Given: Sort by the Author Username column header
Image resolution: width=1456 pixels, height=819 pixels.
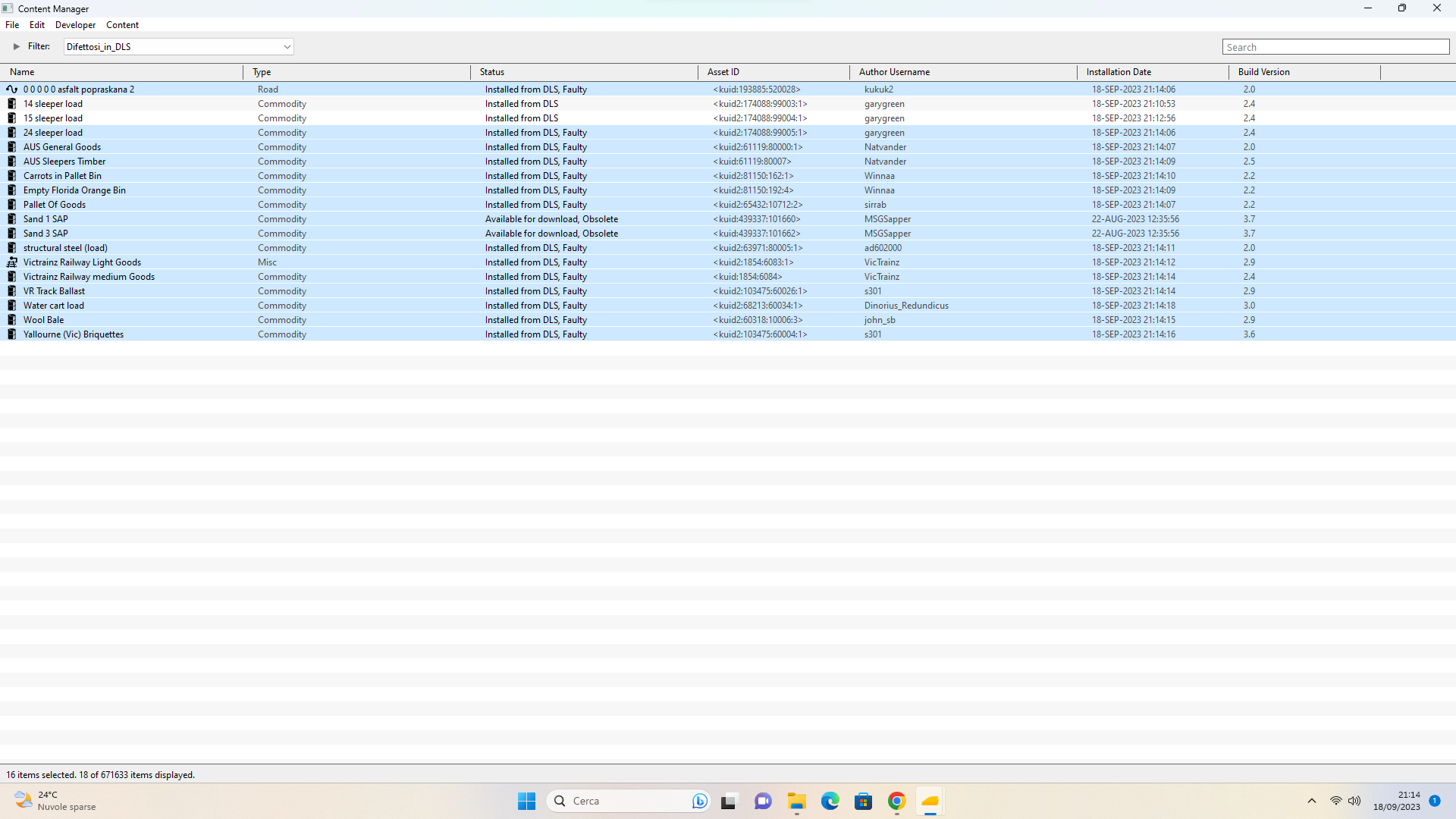Looking at the screenshot, I should tap(963, 72).
